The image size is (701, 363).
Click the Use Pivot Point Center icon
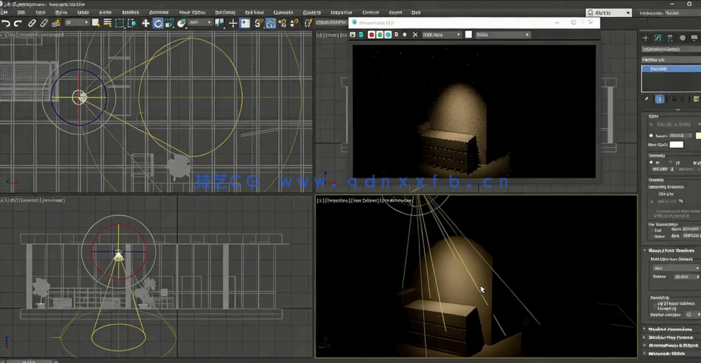click(220, 23)
